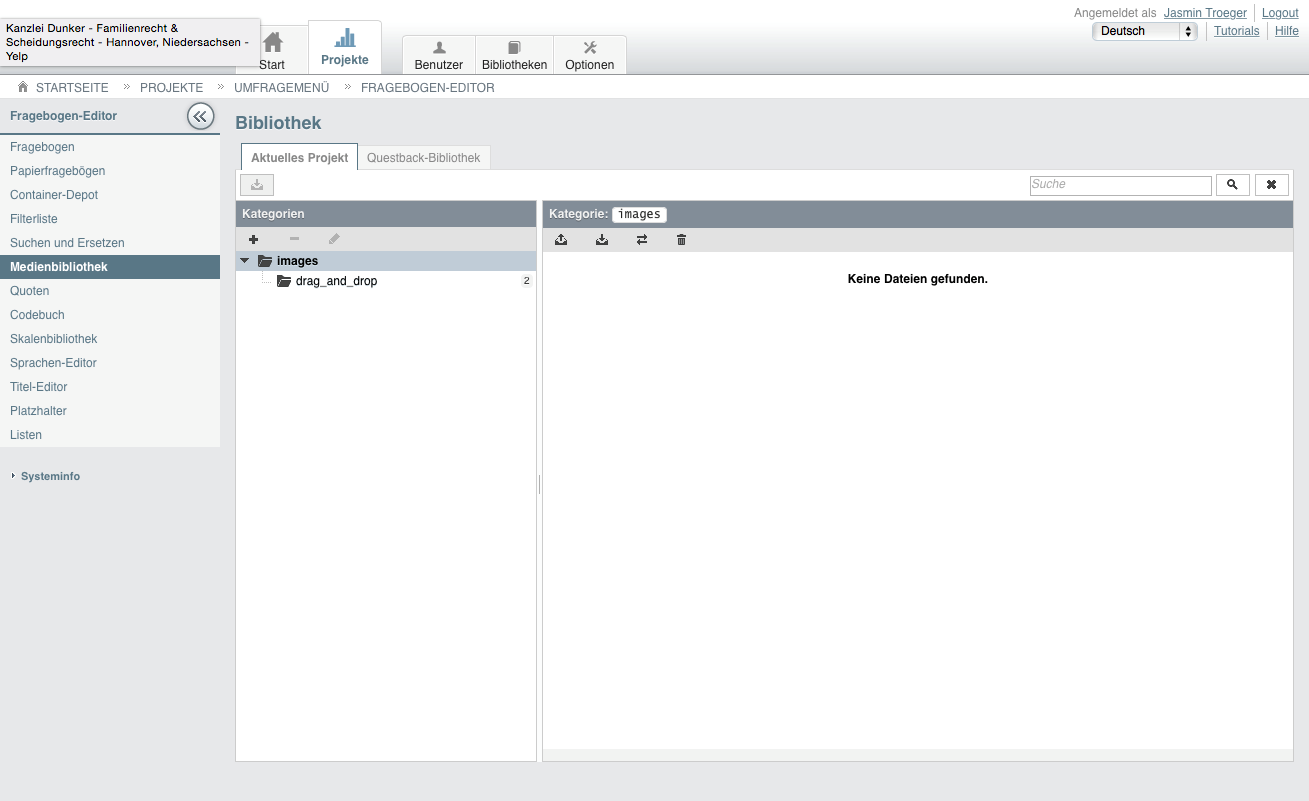Open Codebuch in the sidebar
1309x801 pixels.
(x=110, y=315)
